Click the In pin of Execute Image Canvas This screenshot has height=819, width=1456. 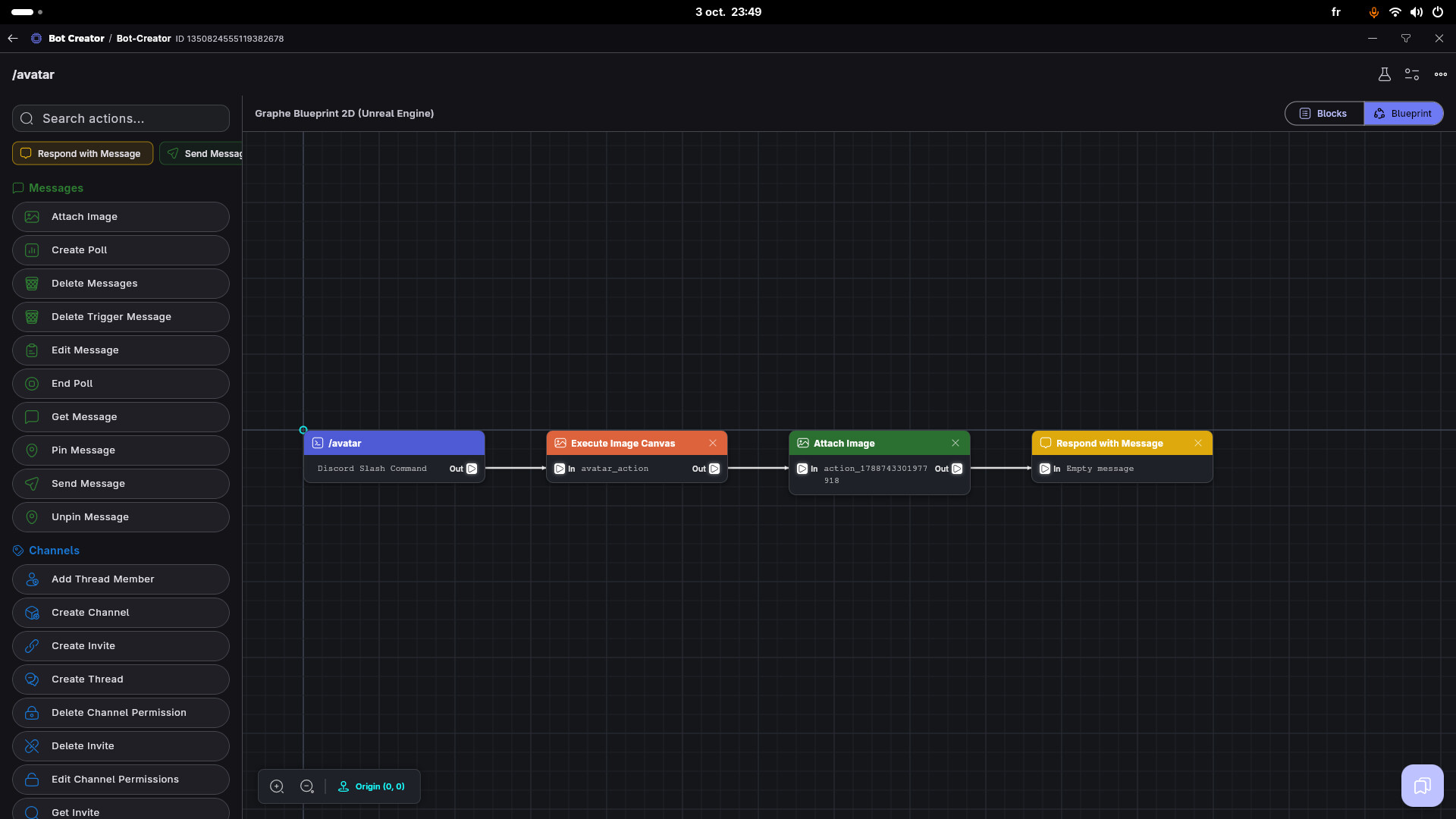(560, 469)
